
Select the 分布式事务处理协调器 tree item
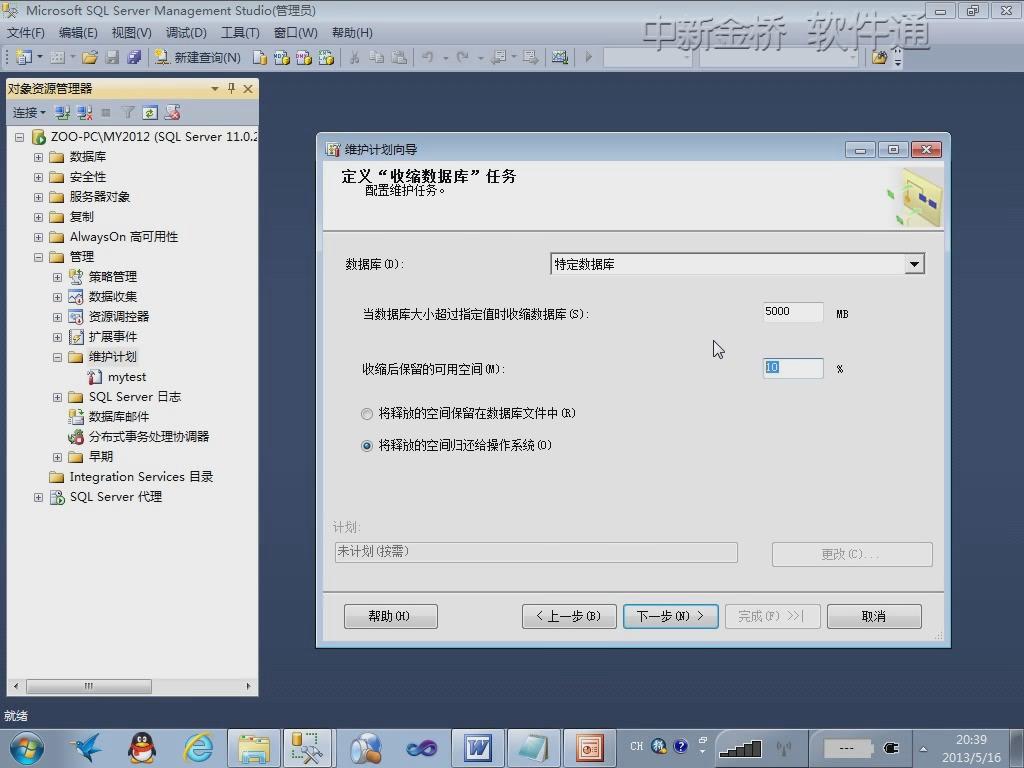(x=149, y=437)
